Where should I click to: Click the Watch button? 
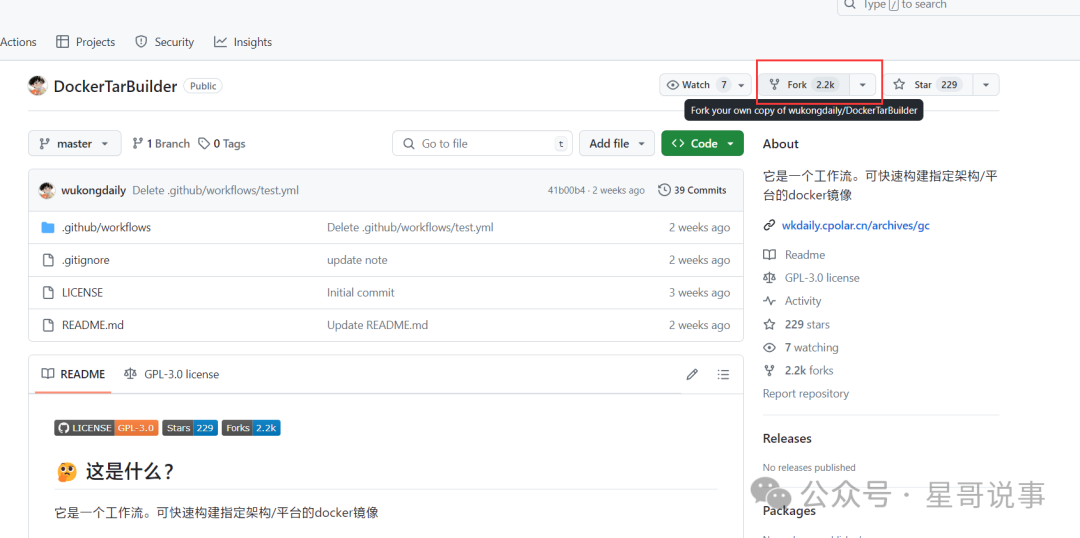pos(696,85)
